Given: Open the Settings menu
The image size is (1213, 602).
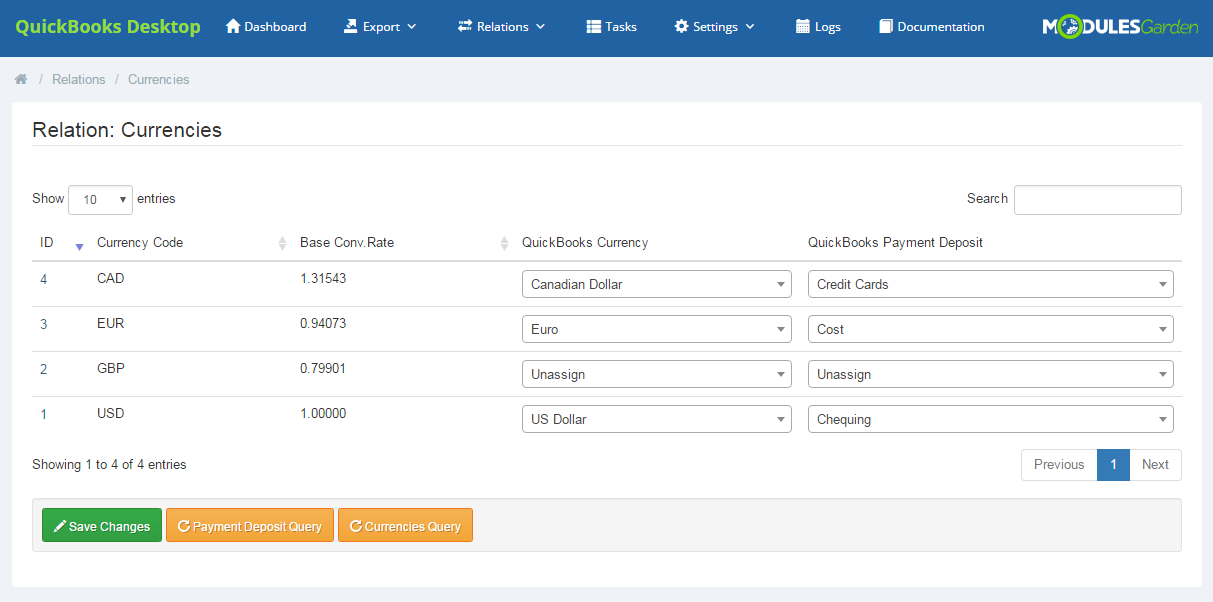Looking at the screenshot, I should pos(715,27).
